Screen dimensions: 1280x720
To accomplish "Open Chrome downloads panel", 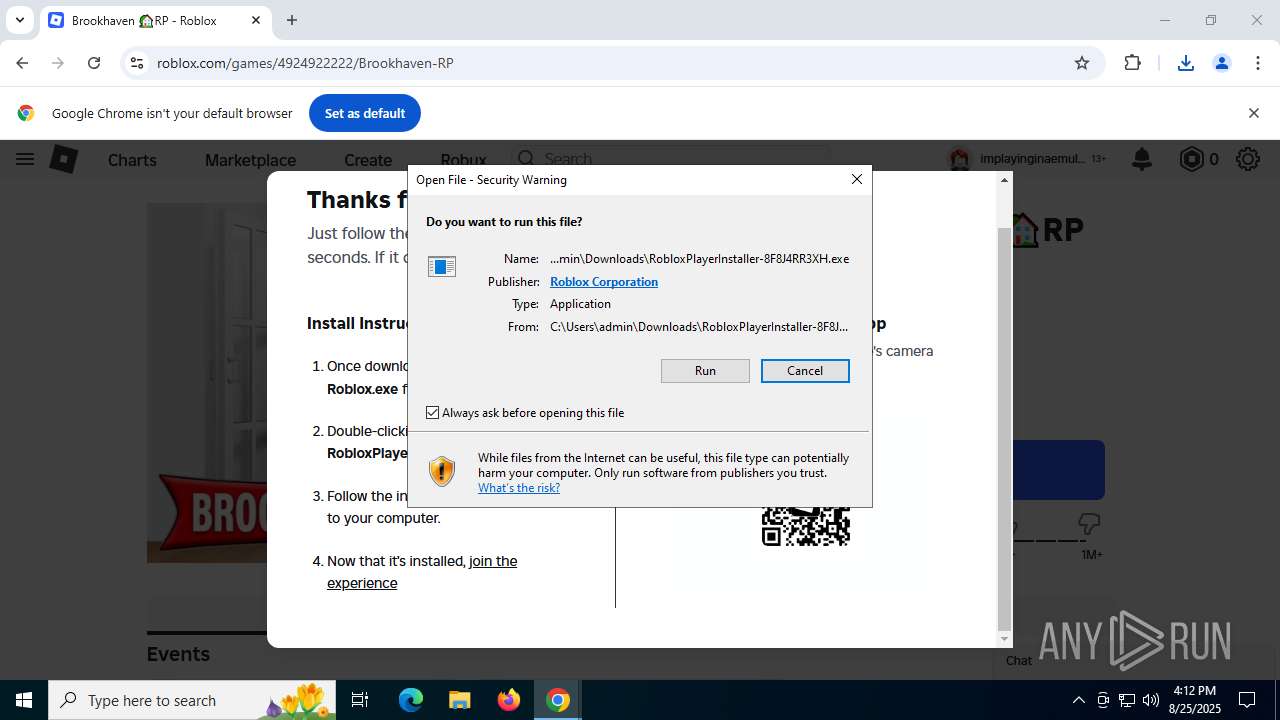I will click(x=1186, y=63).
